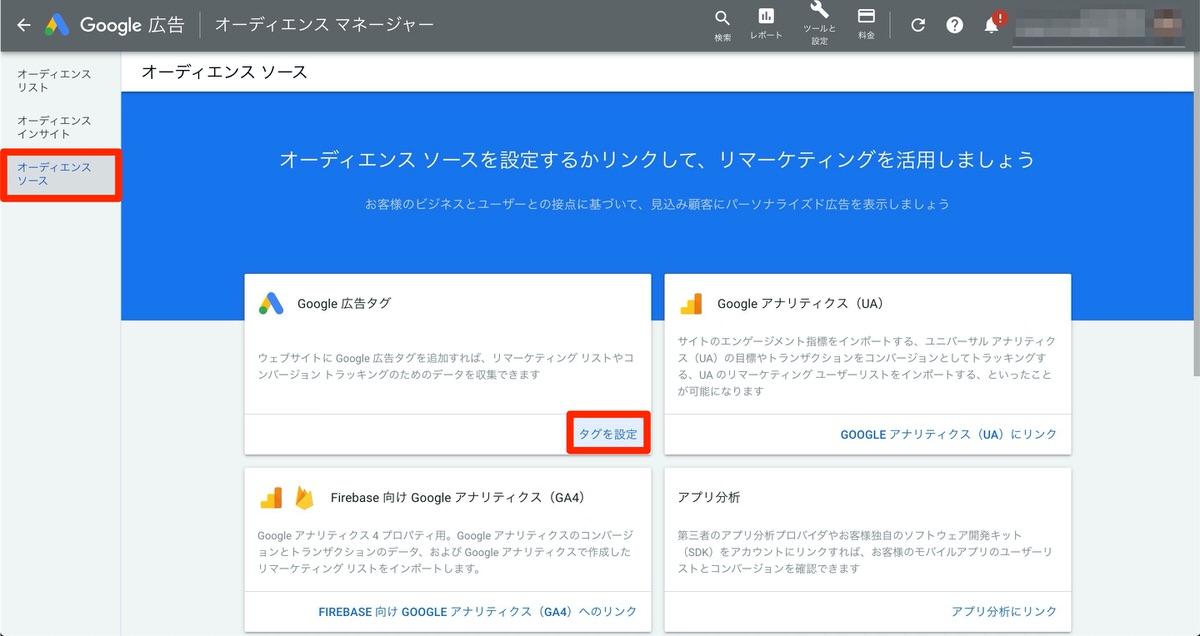Image resolution: width=1200 pixels, height=636 pixels.
Task: Open Tools and Settings (ツールと設定) wrench
Action: point(820,25)
